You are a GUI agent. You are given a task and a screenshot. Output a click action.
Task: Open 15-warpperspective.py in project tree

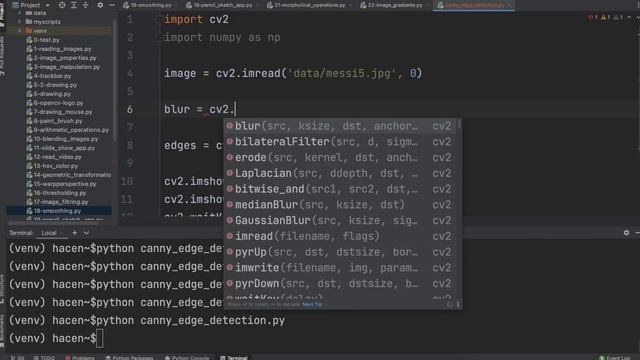(x=61, y=184)
